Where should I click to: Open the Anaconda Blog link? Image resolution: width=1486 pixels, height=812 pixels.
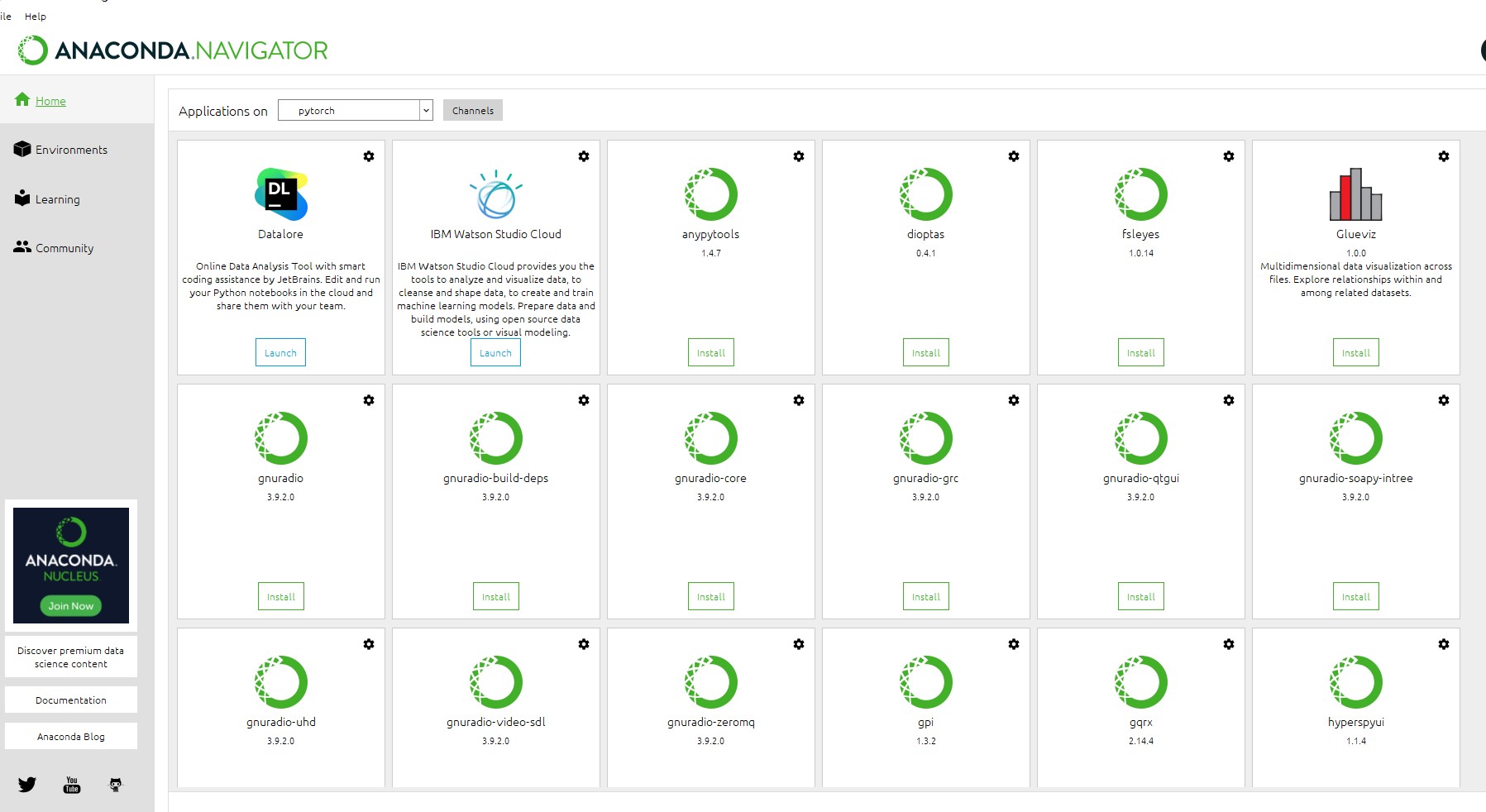click(71, 736)
